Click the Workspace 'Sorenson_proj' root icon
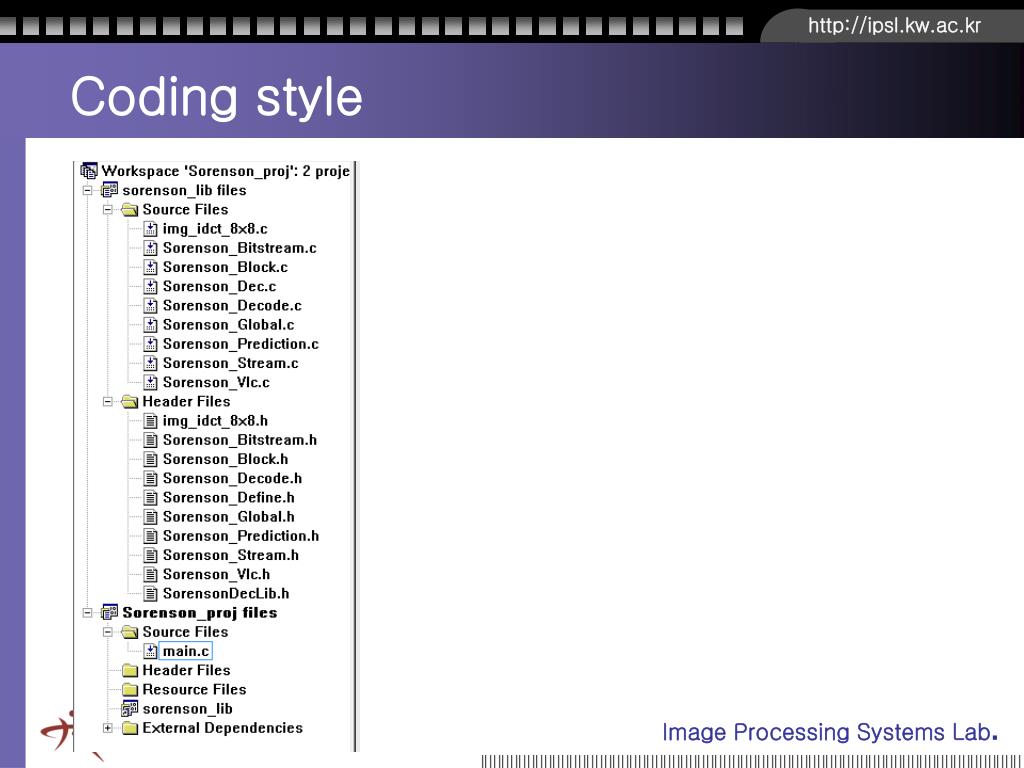1024x768 pixels. 89,171
